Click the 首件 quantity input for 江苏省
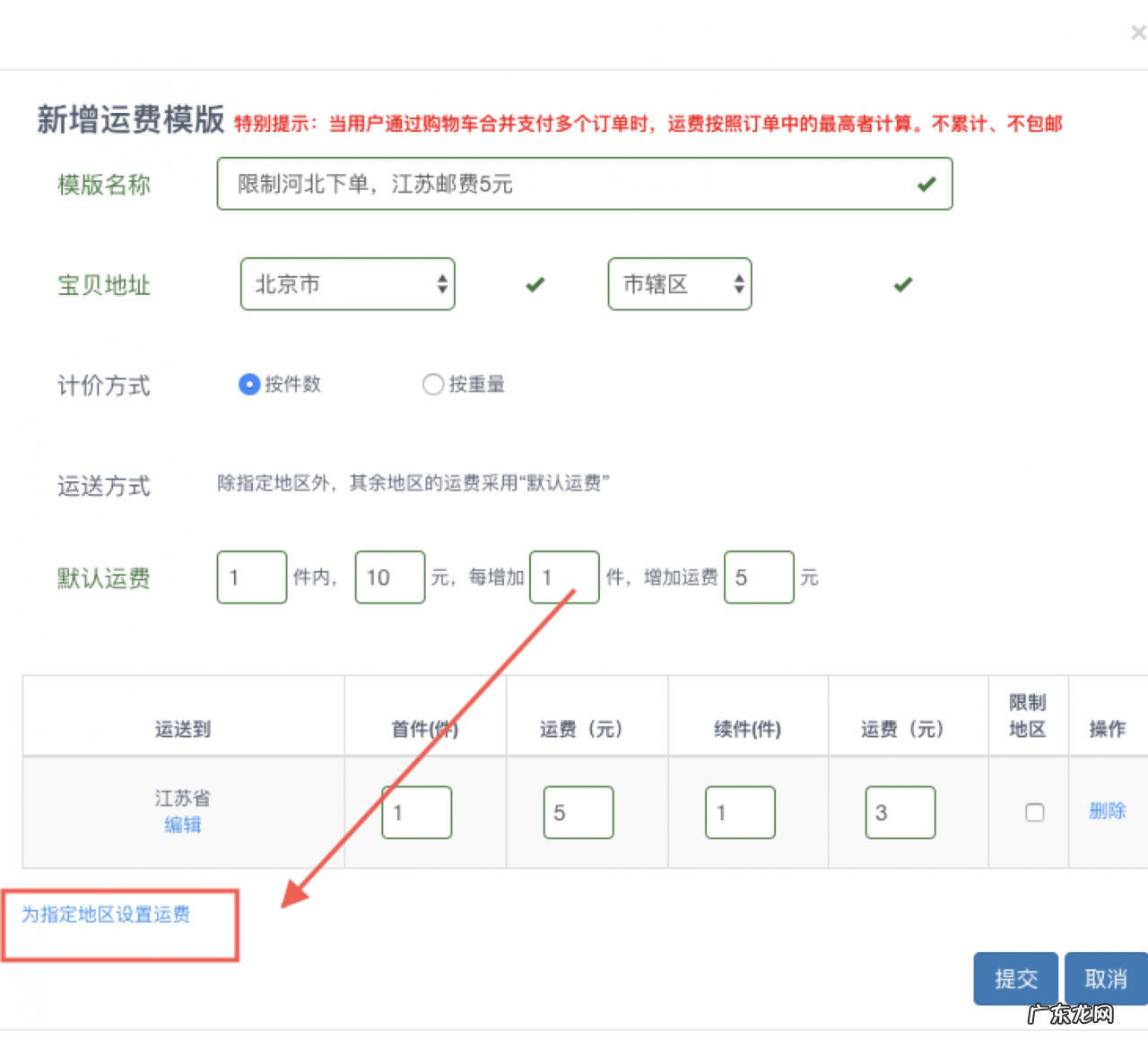1148x1040 pixels. [x=416, y=812]
